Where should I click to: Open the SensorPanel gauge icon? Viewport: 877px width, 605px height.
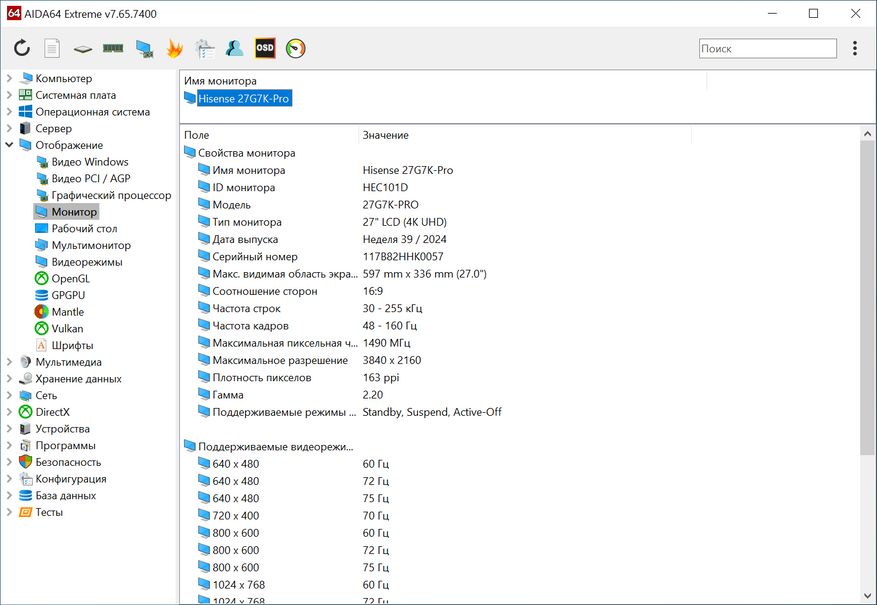[x=295, y=49]
